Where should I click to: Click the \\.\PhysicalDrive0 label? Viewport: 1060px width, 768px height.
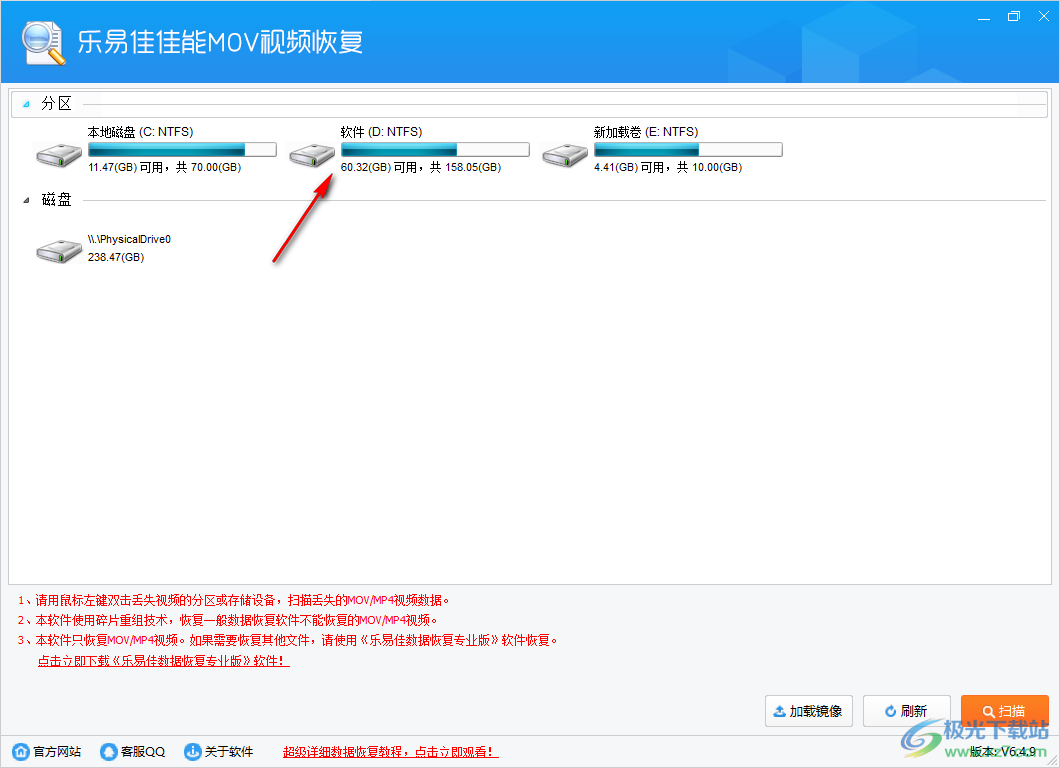pos(129,239)
